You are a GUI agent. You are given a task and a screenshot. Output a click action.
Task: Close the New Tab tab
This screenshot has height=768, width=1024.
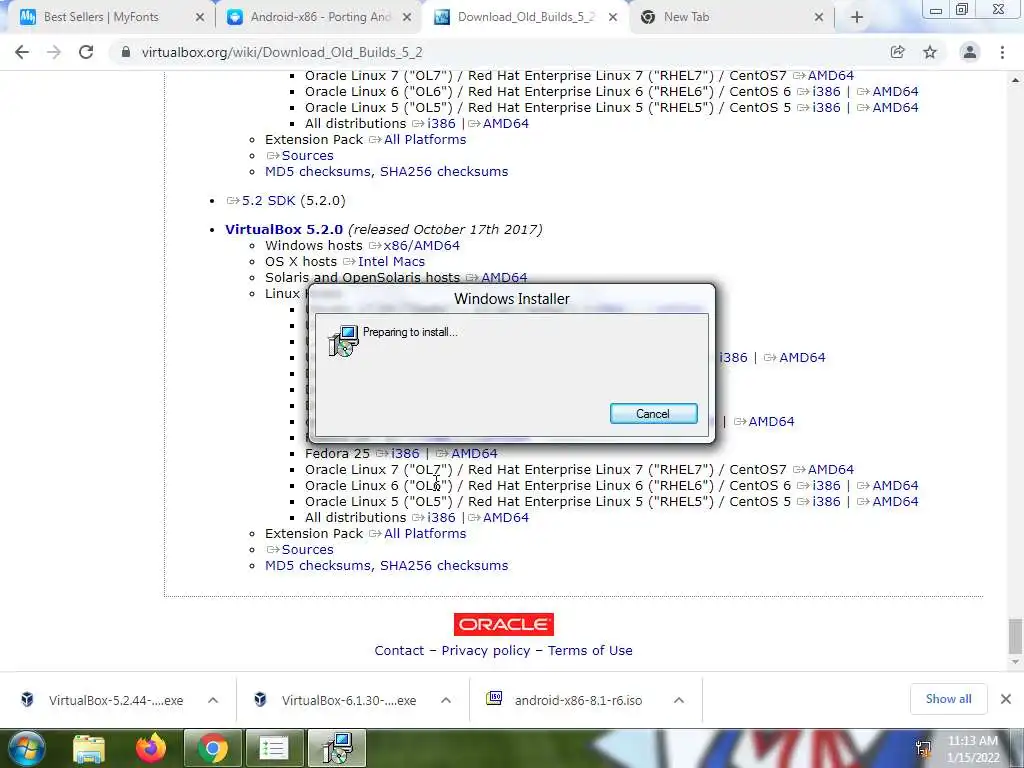click(x=819, y=18)
